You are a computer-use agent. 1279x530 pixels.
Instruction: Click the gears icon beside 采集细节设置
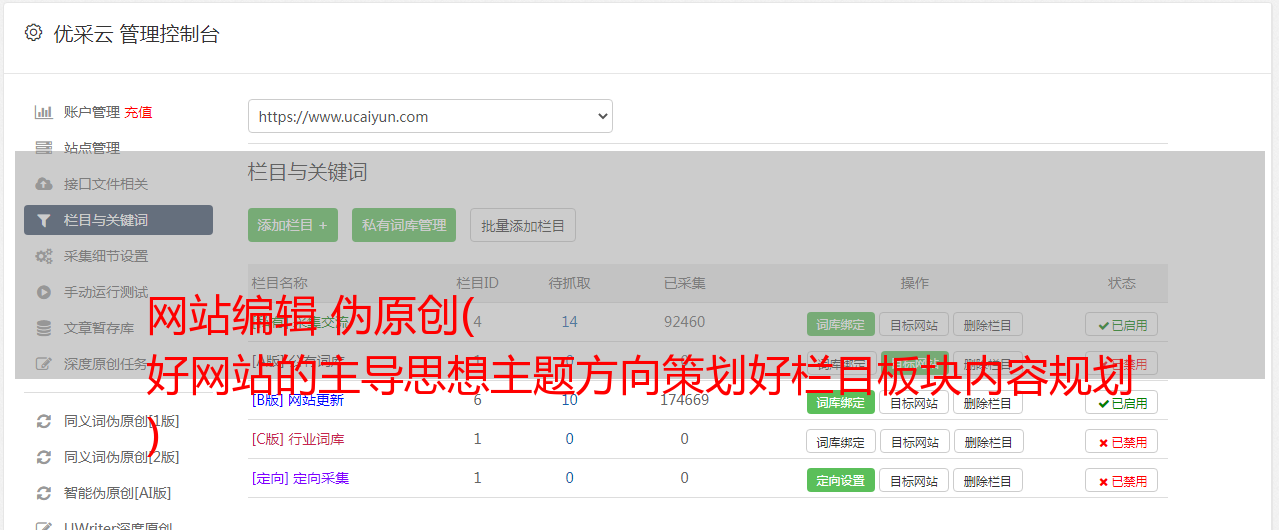pyautogui.click(x=43, y=256)
